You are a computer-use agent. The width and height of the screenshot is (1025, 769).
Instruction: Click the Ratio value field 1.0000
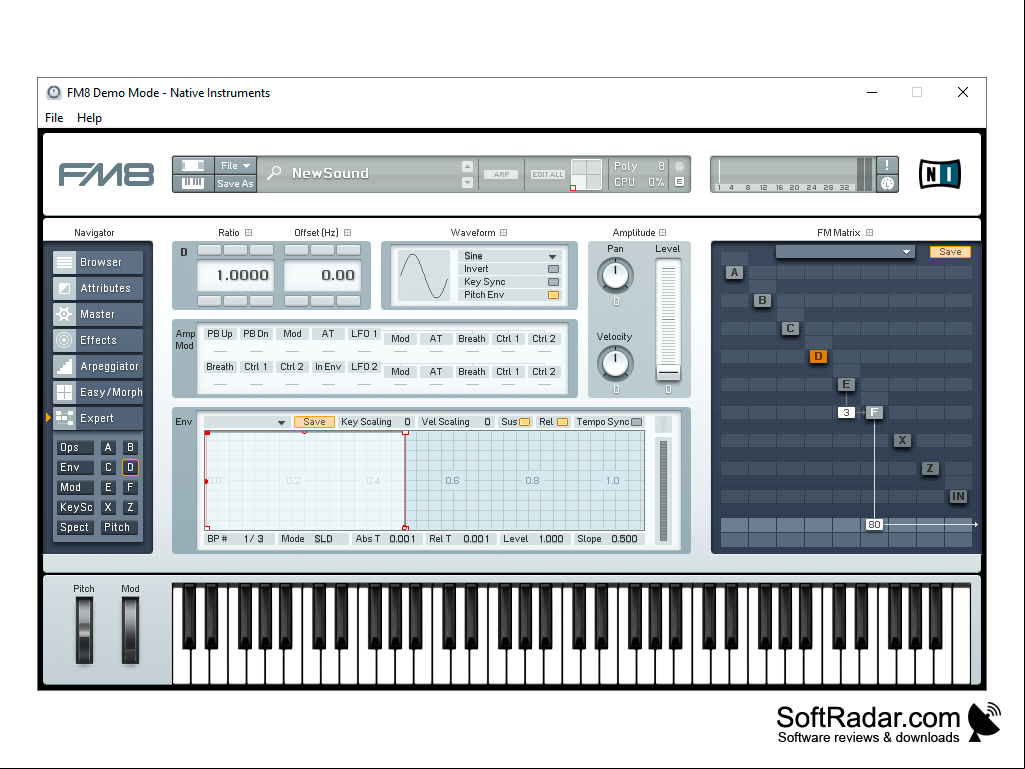coord(235,275)
